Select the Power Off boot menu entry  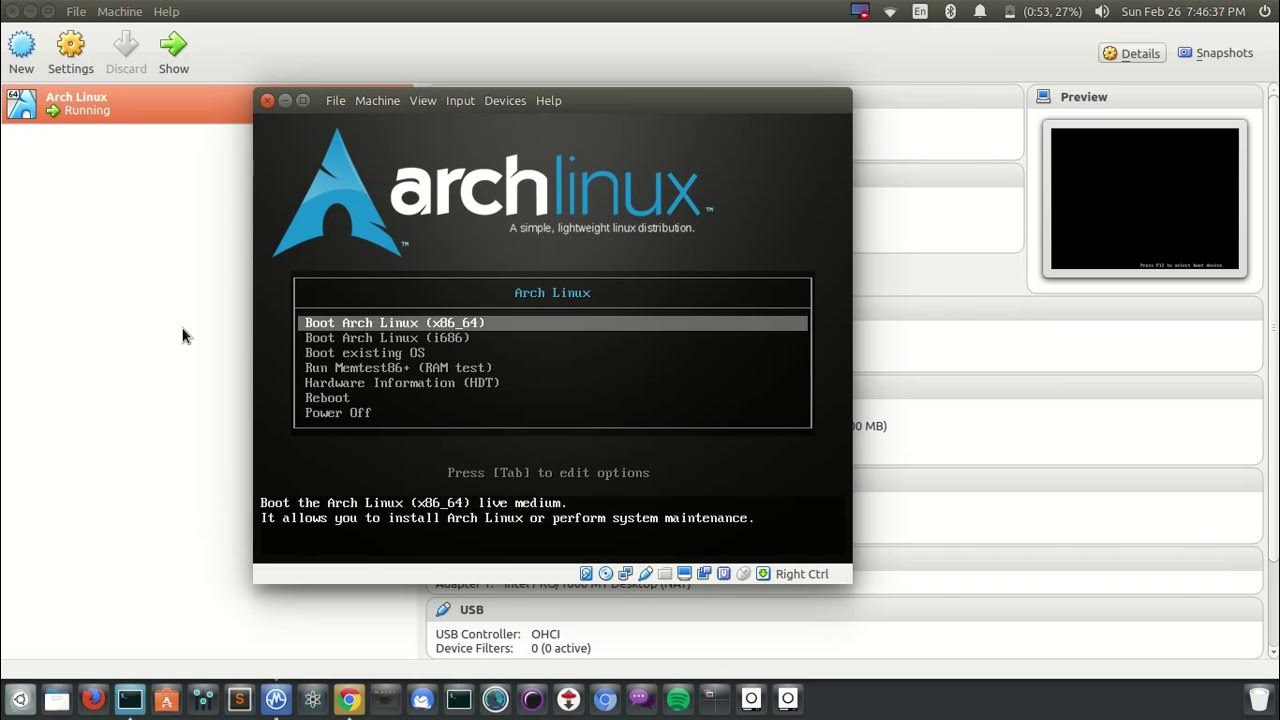pos(338,413)
